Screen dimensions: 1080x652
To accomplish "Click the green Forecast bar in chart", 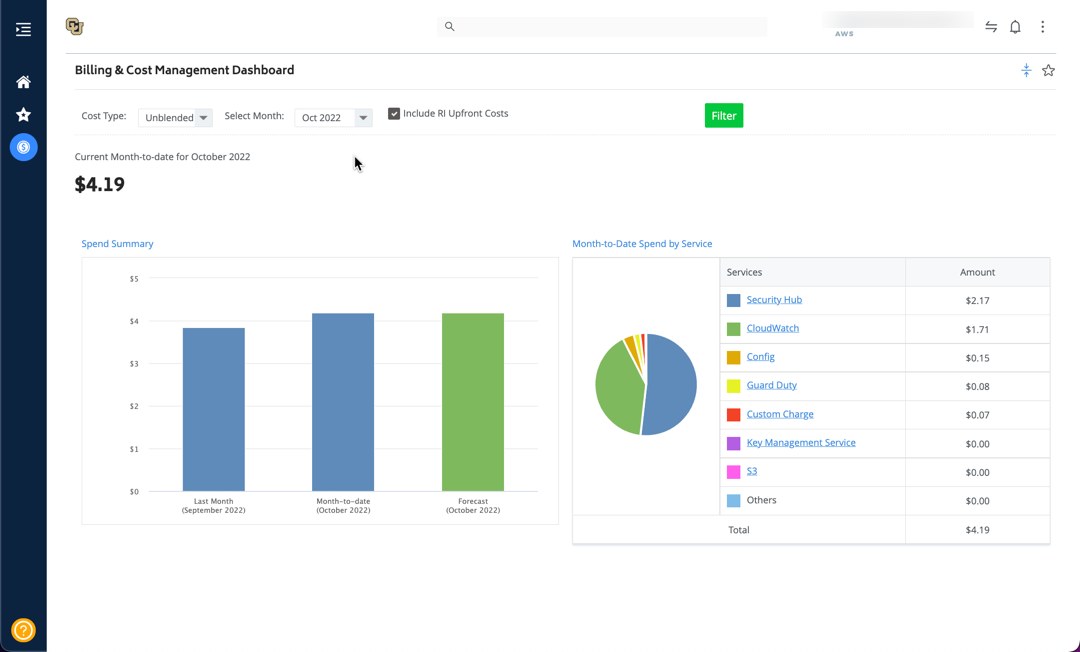I will pos(472,402).
